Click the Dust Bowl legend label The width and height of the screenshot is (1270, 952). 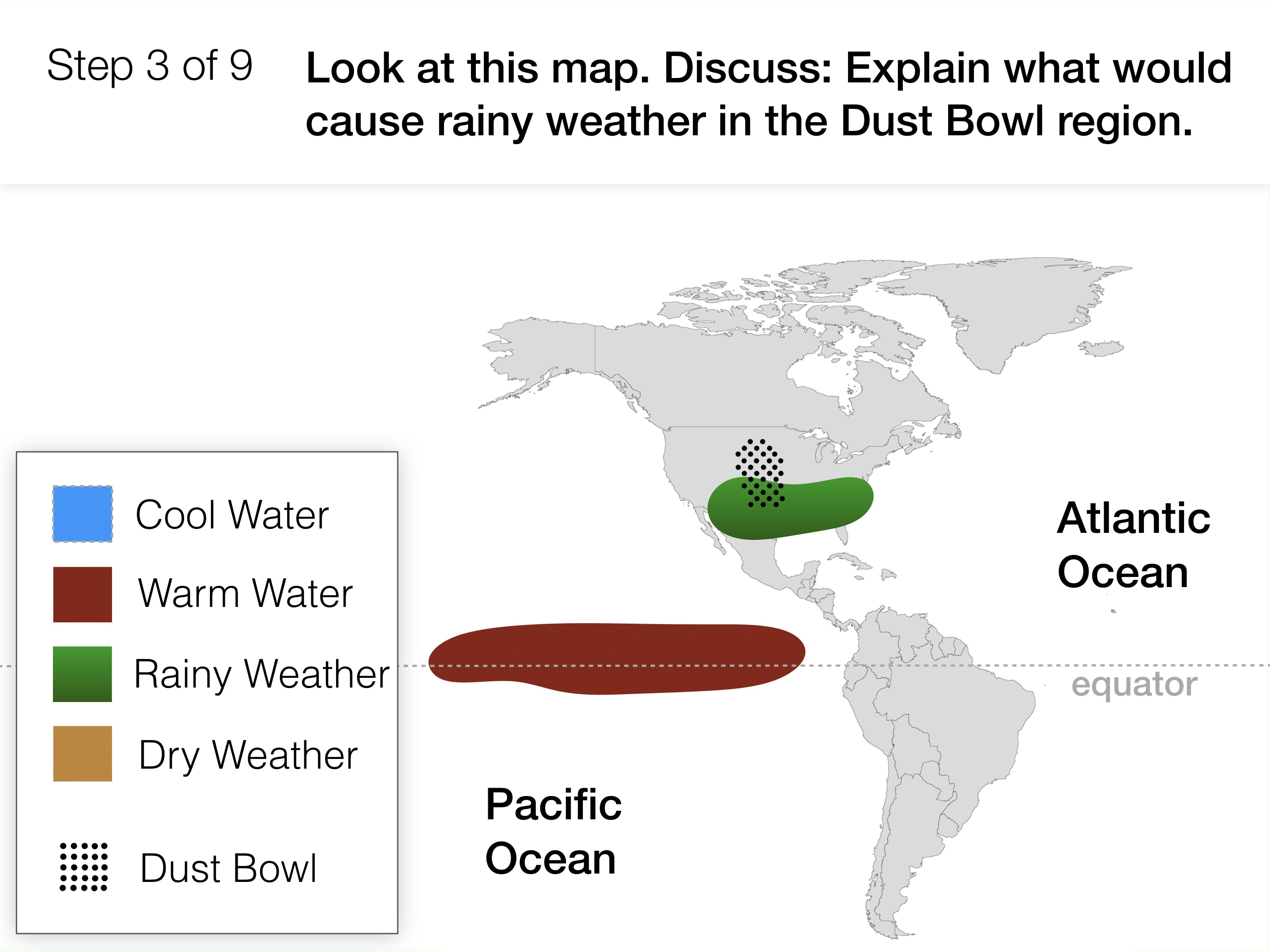[228, 868]
